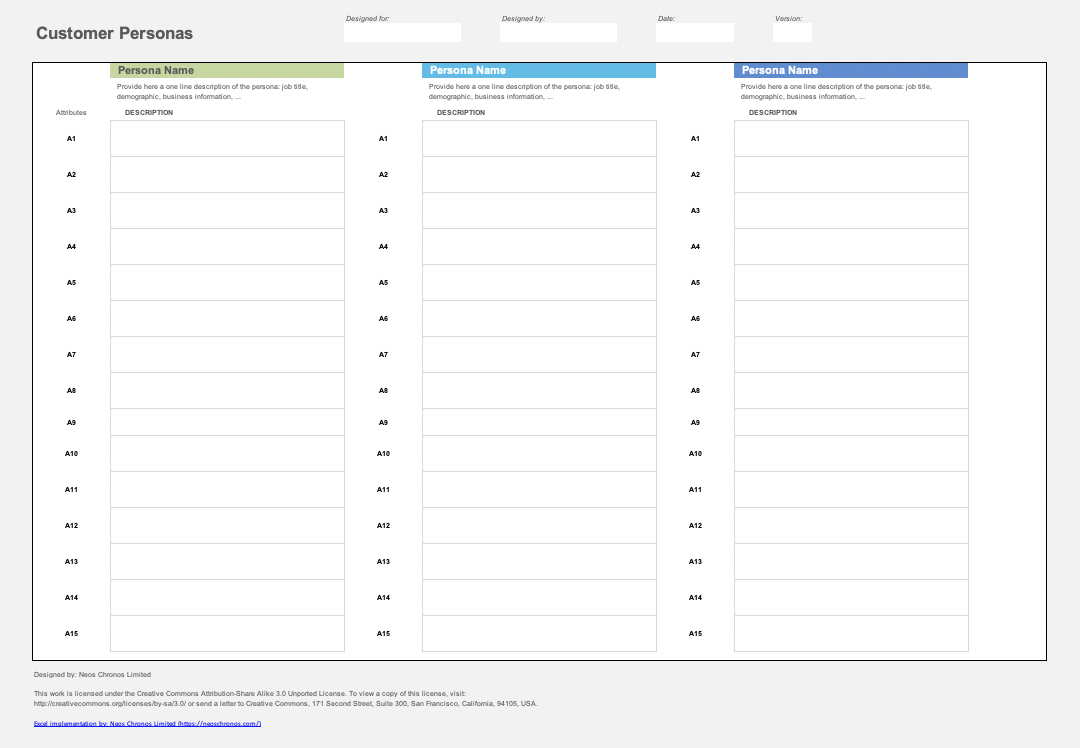The image size is (1080, 748).
Task: Select the dark blue Persona Name header
Action: [850, 70]
